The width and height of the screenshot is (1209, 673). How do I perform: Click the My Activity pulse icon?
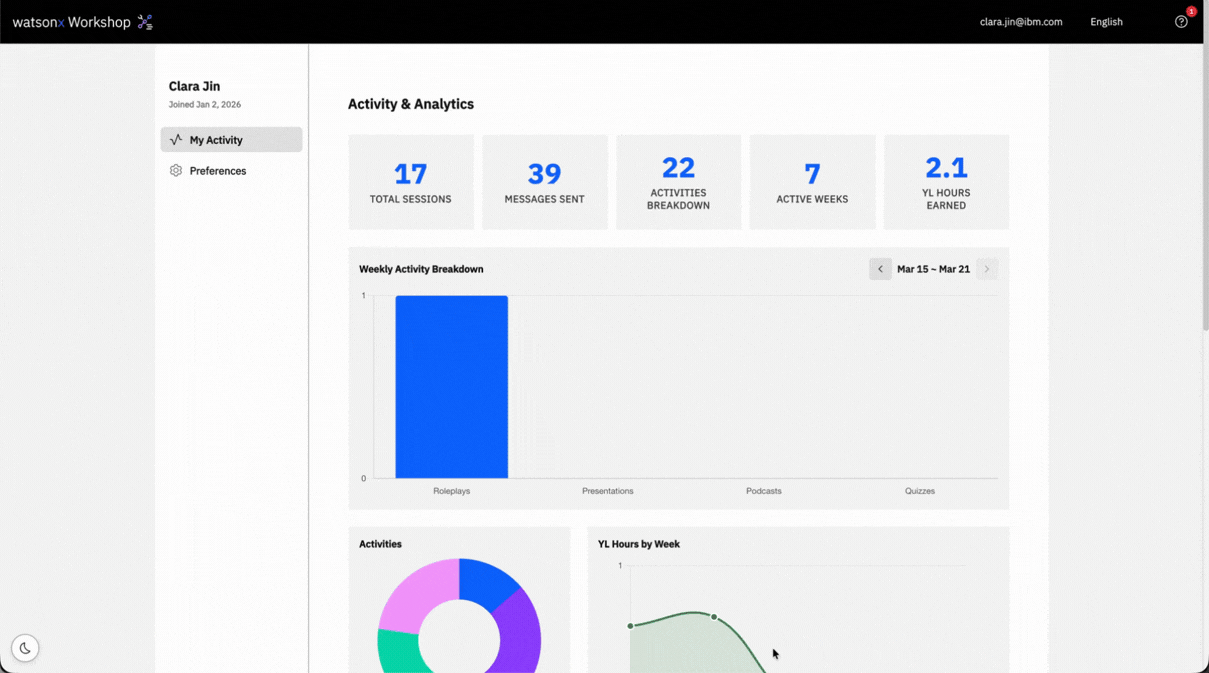pos(176,140)
